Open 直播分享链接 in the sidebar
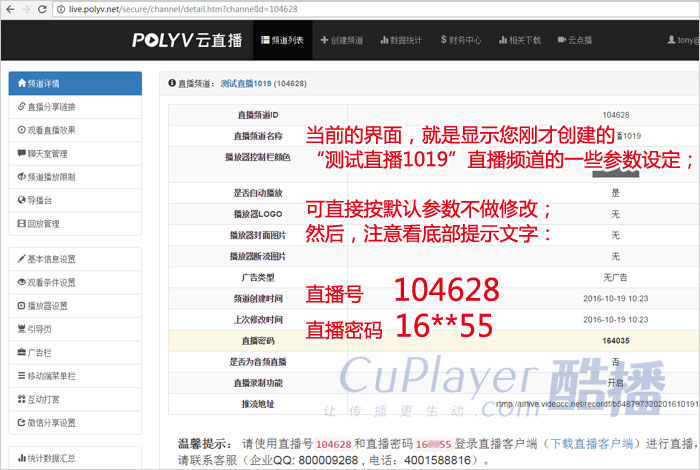This screenshot has height=470, width=700. click(75, 107)
